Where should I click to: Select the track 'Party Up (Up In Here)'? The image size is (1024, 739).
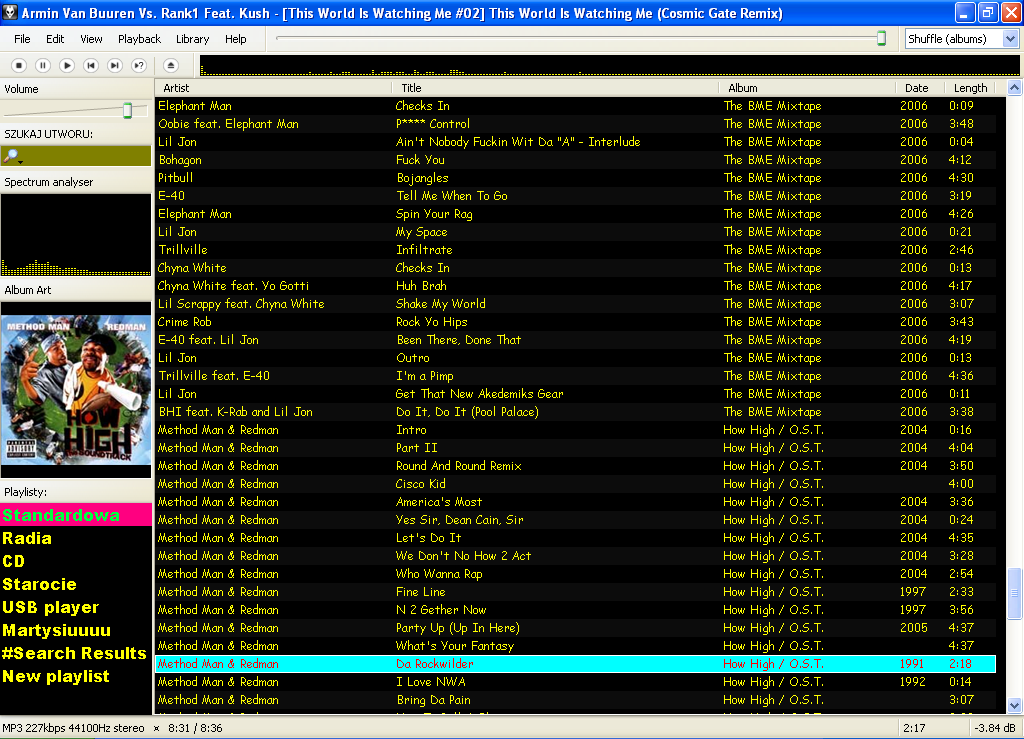click(x=575, y=628)
